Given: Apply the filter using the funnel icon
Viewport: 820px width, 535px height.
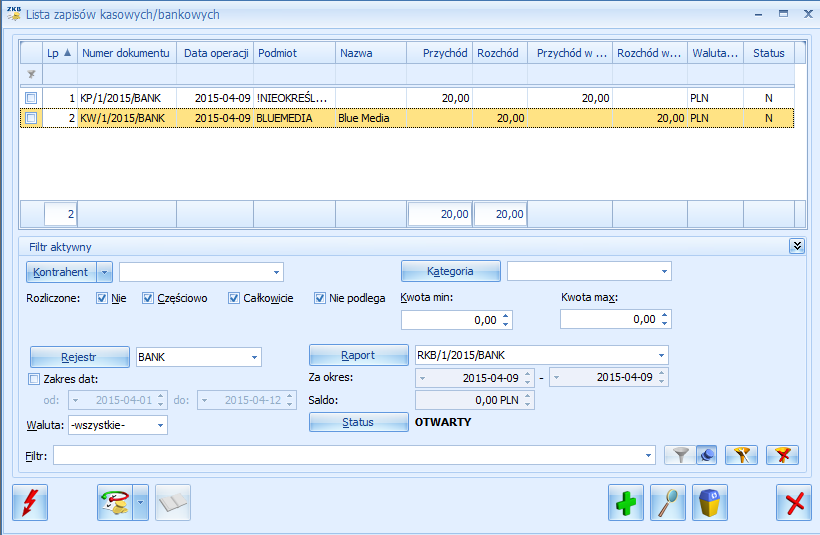Looking at the screenshot, I should coord(680,455).
